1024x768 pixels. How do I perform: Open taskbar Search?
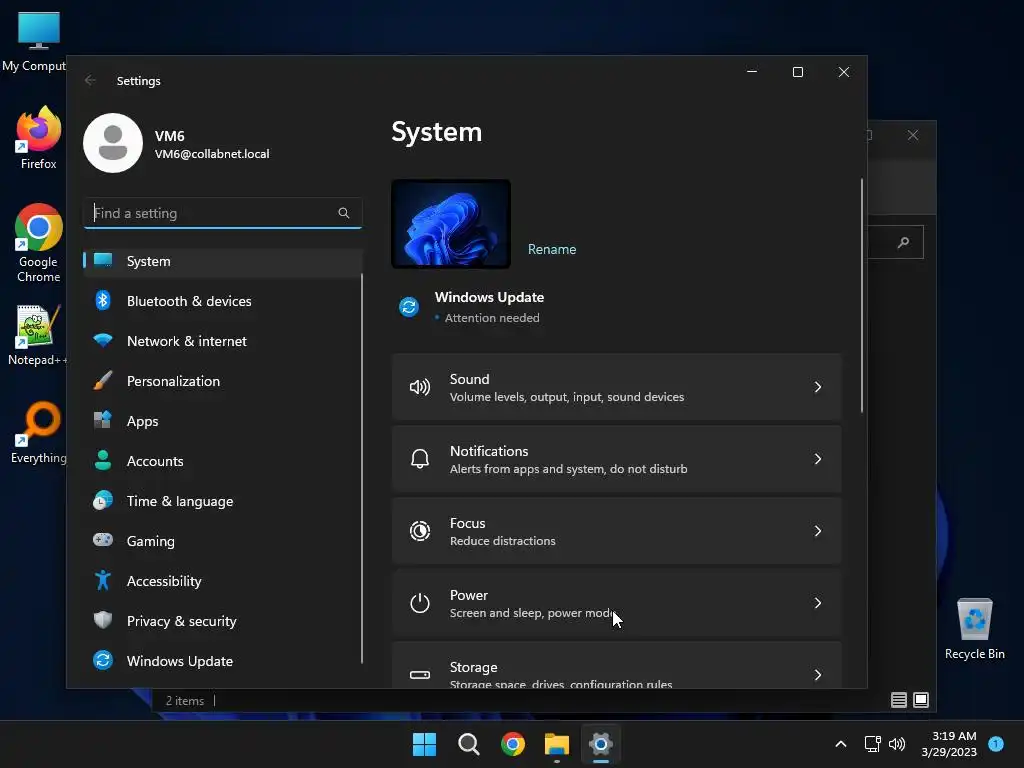point(469,744)
